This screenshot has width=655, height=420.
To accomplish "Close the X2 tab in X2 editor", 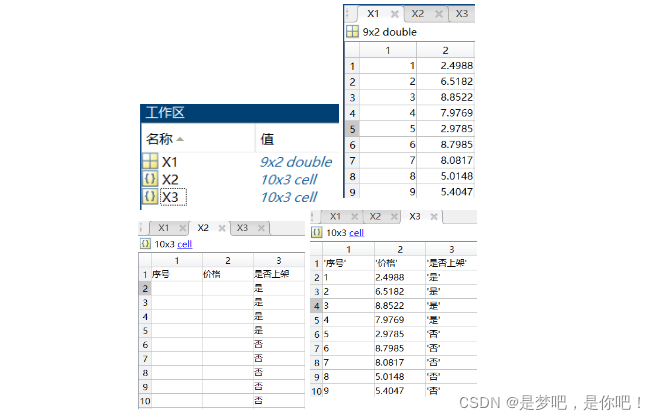I will pos(222,228).
